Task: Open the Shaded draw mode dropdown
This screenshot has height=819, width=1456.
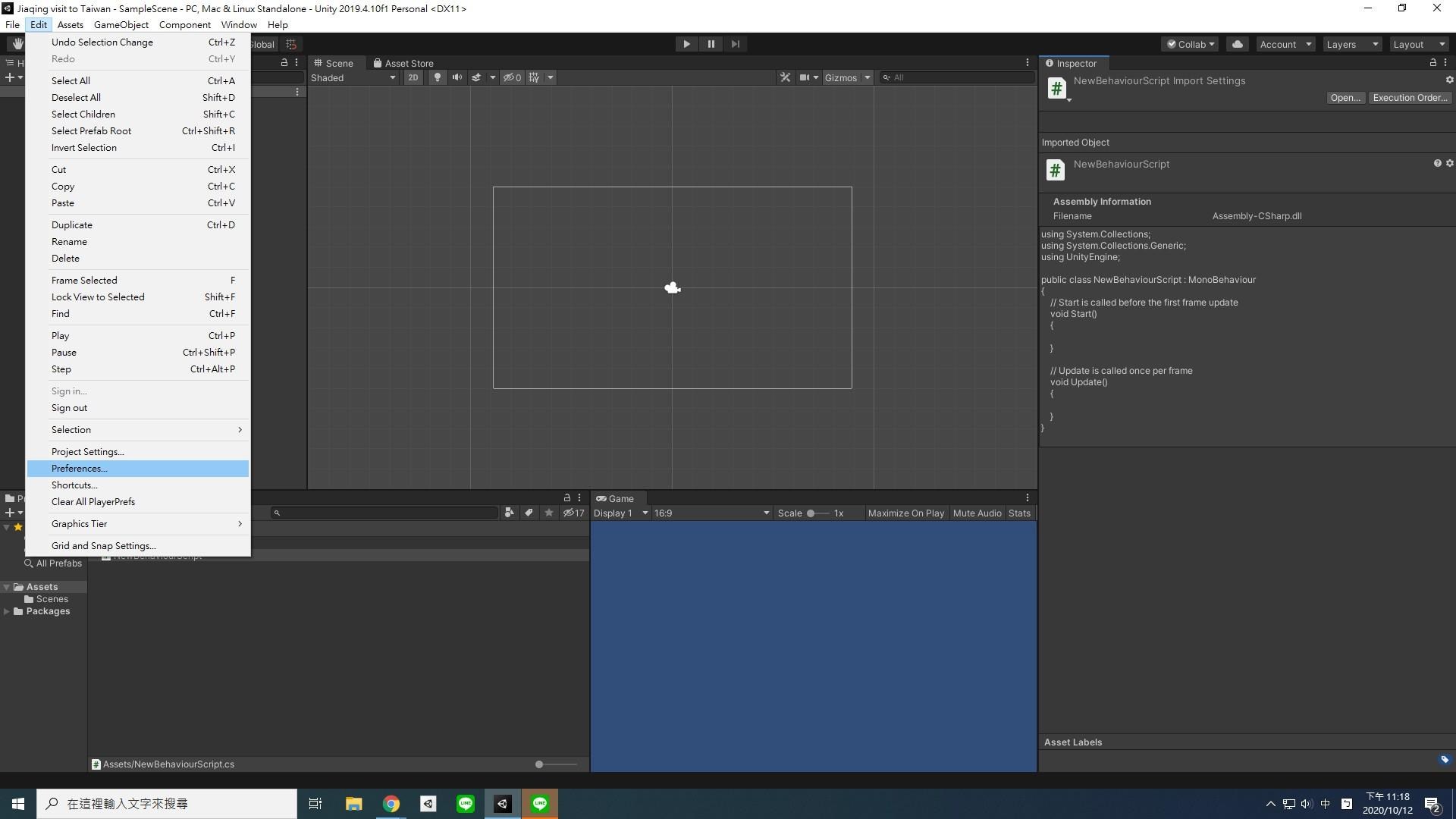Action: (353, 77)
